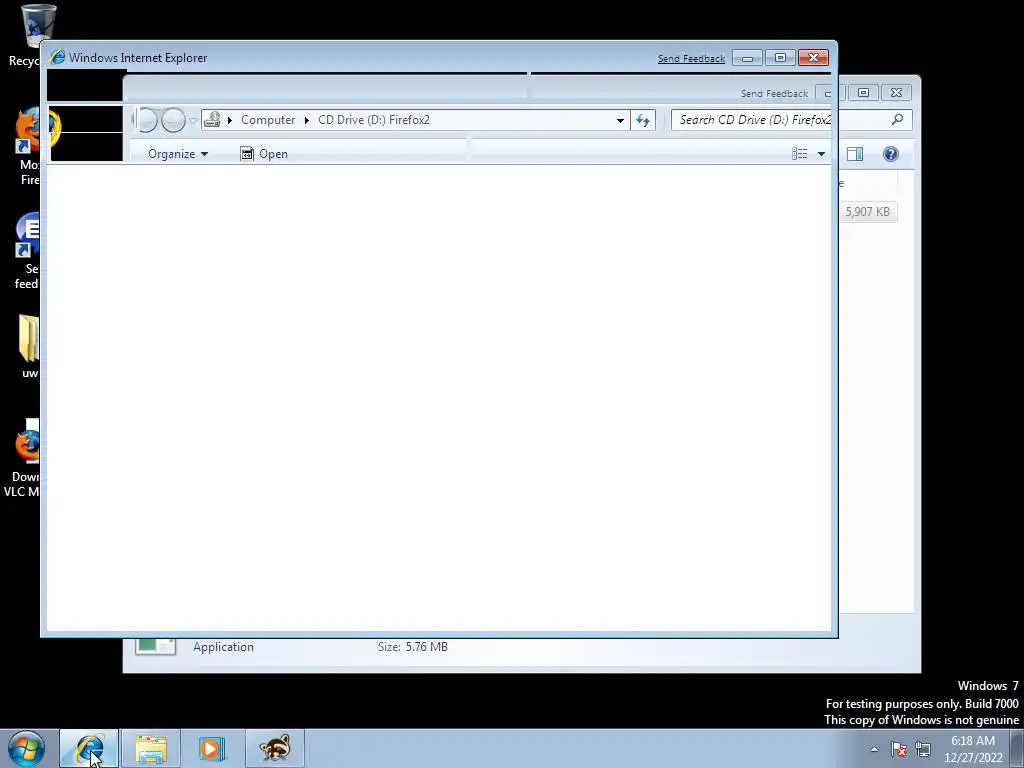1024x768 pixels.
Task: Open the Windows Start orb
Action: click(26, 748)
